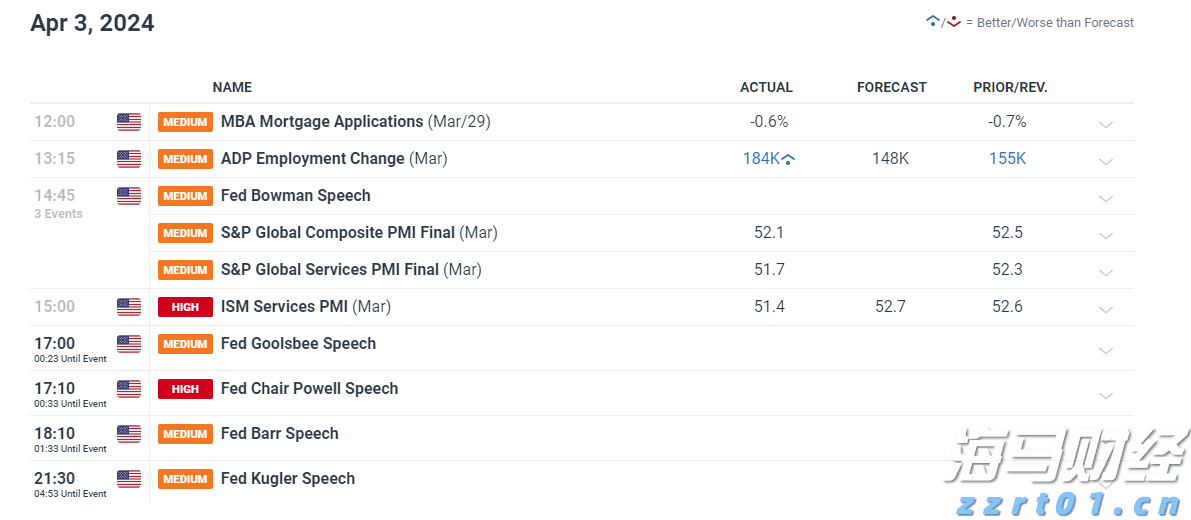Click the flag icon for Fed Kugler Speech
Viewport: 1191px width, 520px height.
pyautogui.click(x=129, y=479)
